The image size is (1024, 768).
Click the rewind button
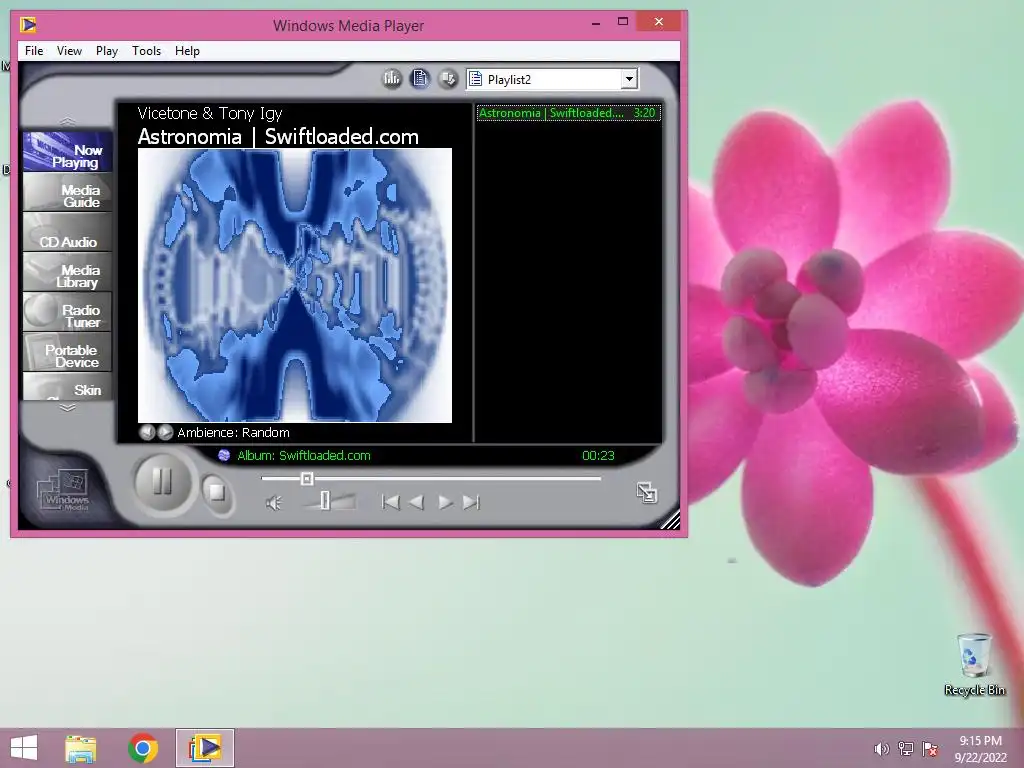(x=417, y=502)
